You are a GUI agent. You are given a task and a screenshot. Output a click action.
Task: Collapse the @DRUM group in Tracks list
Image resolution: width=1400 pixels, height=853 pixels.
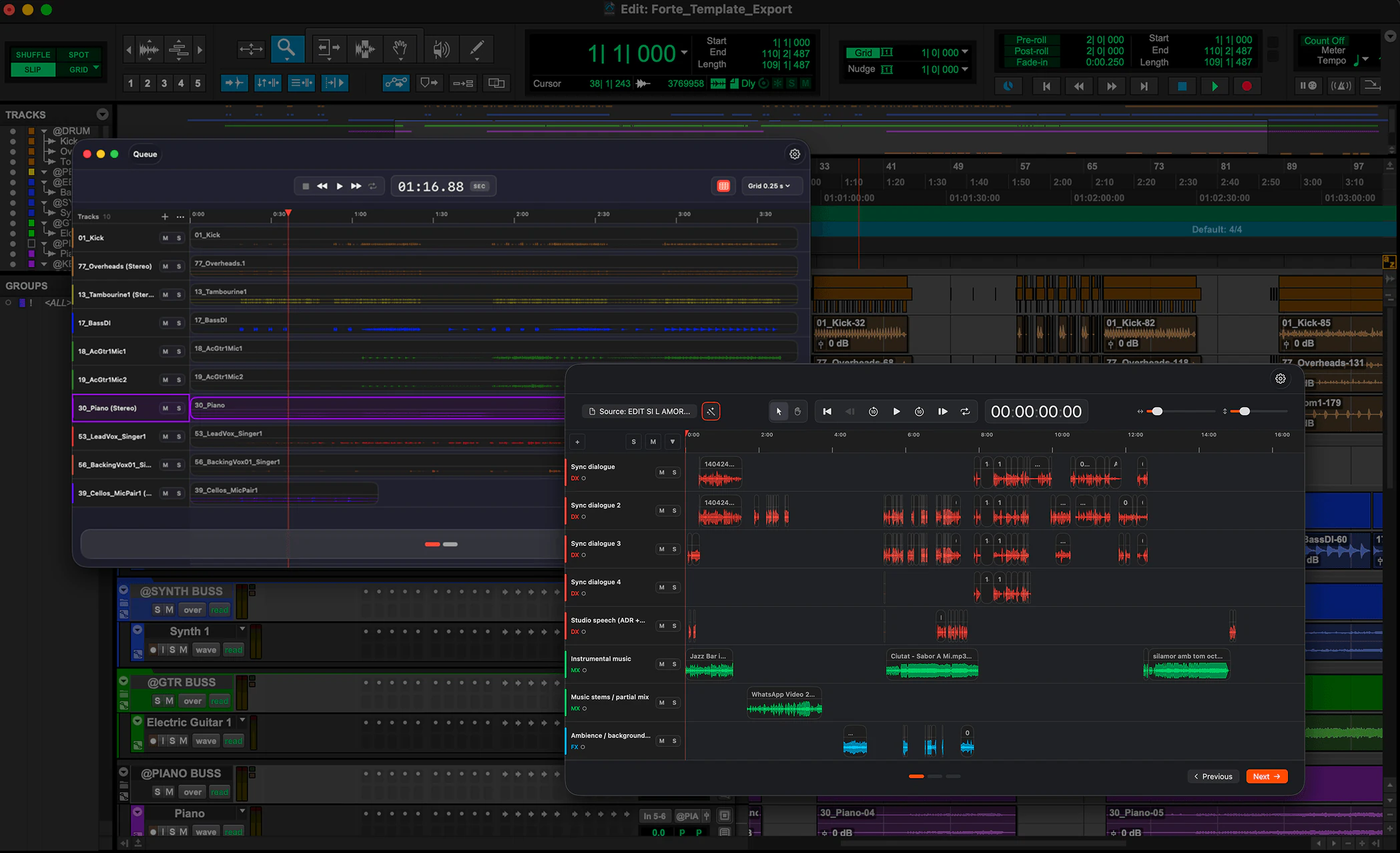(x=44, y=131)
